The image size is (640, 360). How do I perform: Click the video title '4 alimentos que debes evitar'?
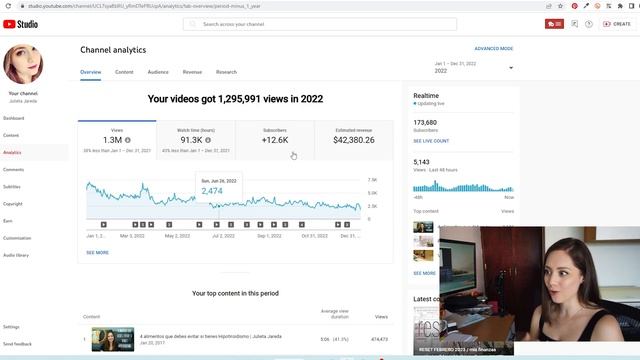211,336
